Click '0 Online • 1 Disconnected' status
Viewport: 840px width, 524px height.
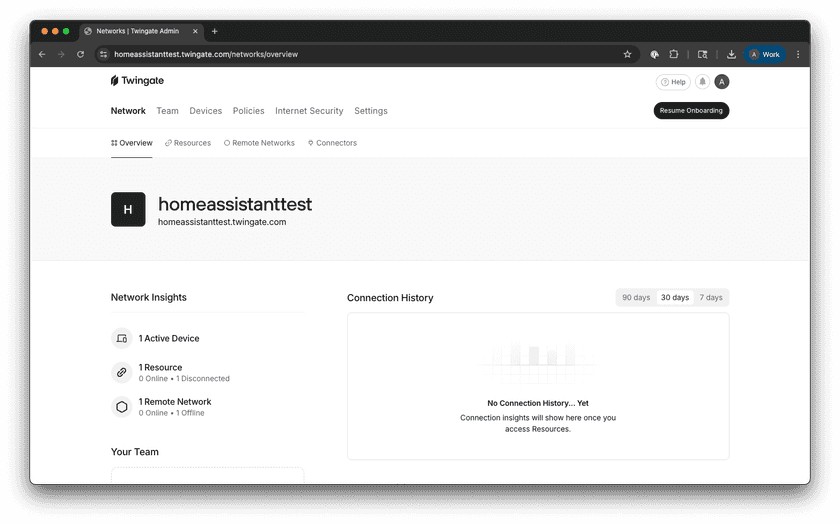[x=184, y=378]
